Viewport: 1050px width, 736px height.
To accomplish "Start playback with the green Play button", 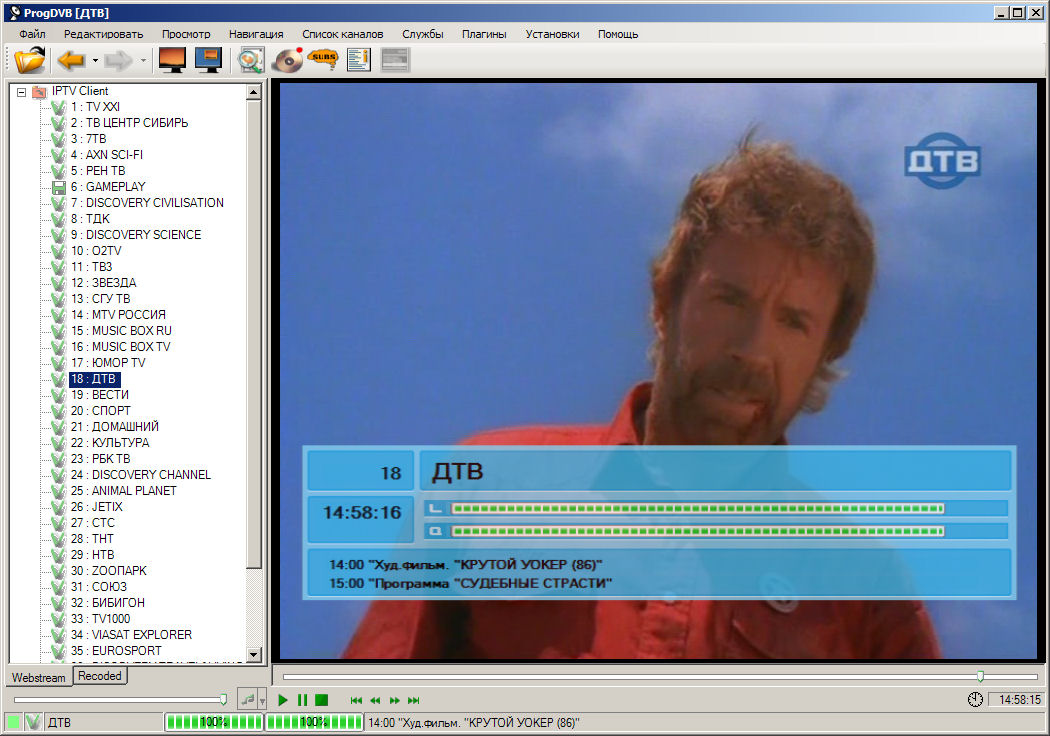I will (x=283, y=700).
